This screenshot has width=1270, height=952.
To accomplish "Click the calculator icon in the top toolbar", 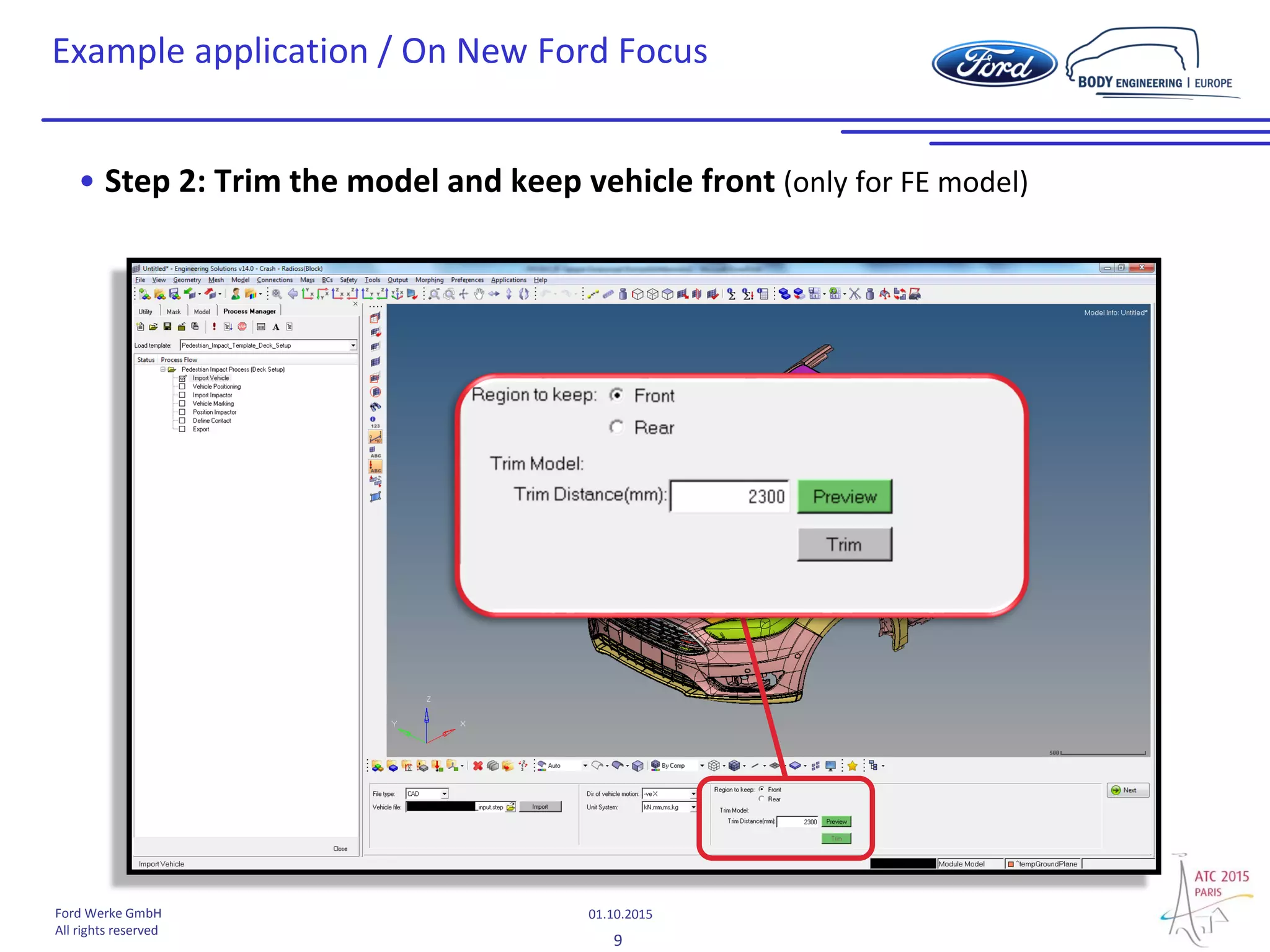I will click(763, 294).
